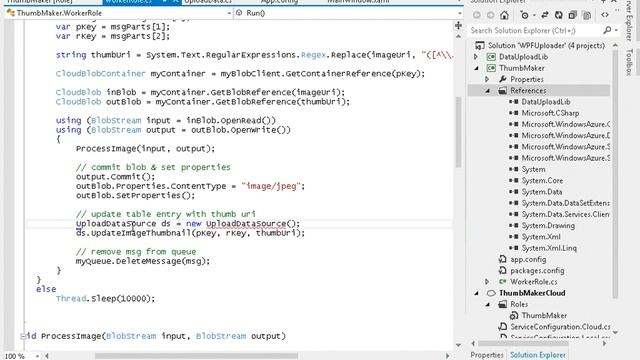Click the Microsoft.CSharp reference icon
Image resolution: width=640 pixels, height=360 pixels.
point(513,113)
